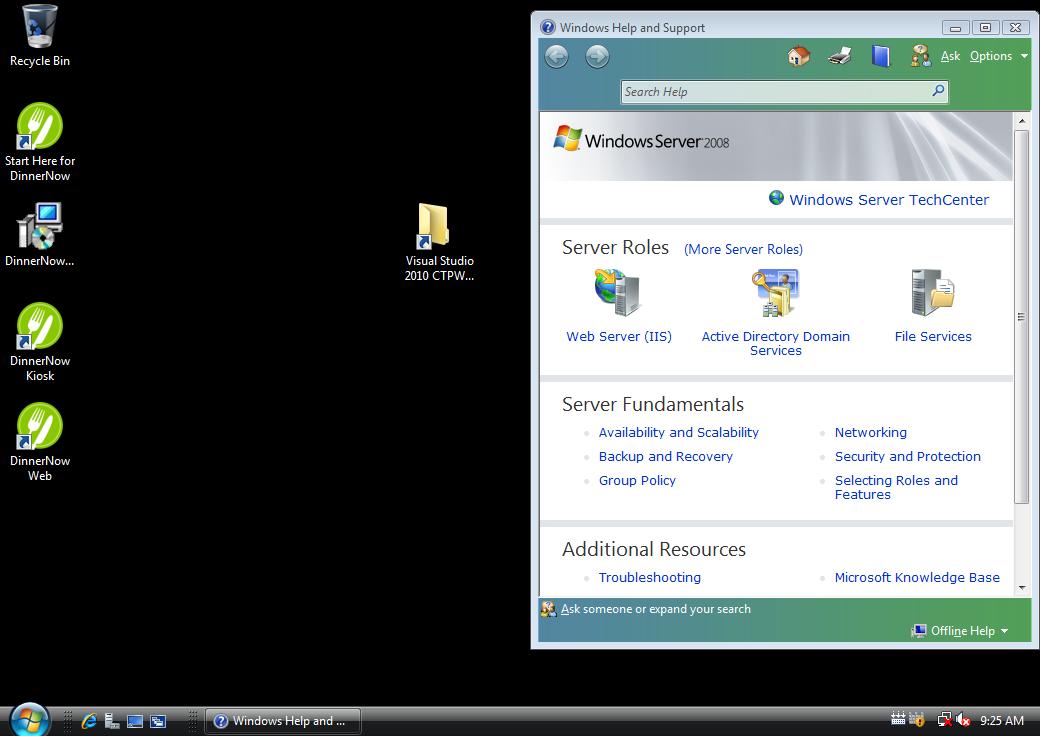Click the File Services icon
This screenshot has width=1040, height=736.
coord(933,292)
